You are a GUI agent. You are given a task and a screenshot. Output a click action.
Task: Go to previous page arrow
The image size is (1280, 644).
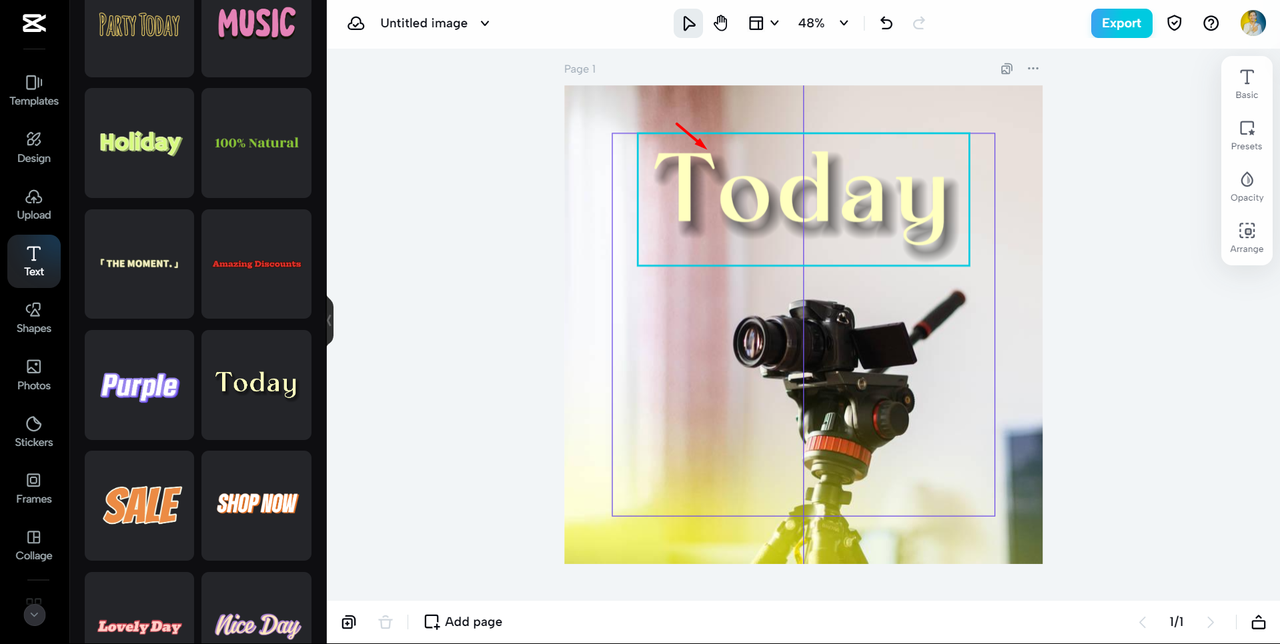tap(1142, 622)
